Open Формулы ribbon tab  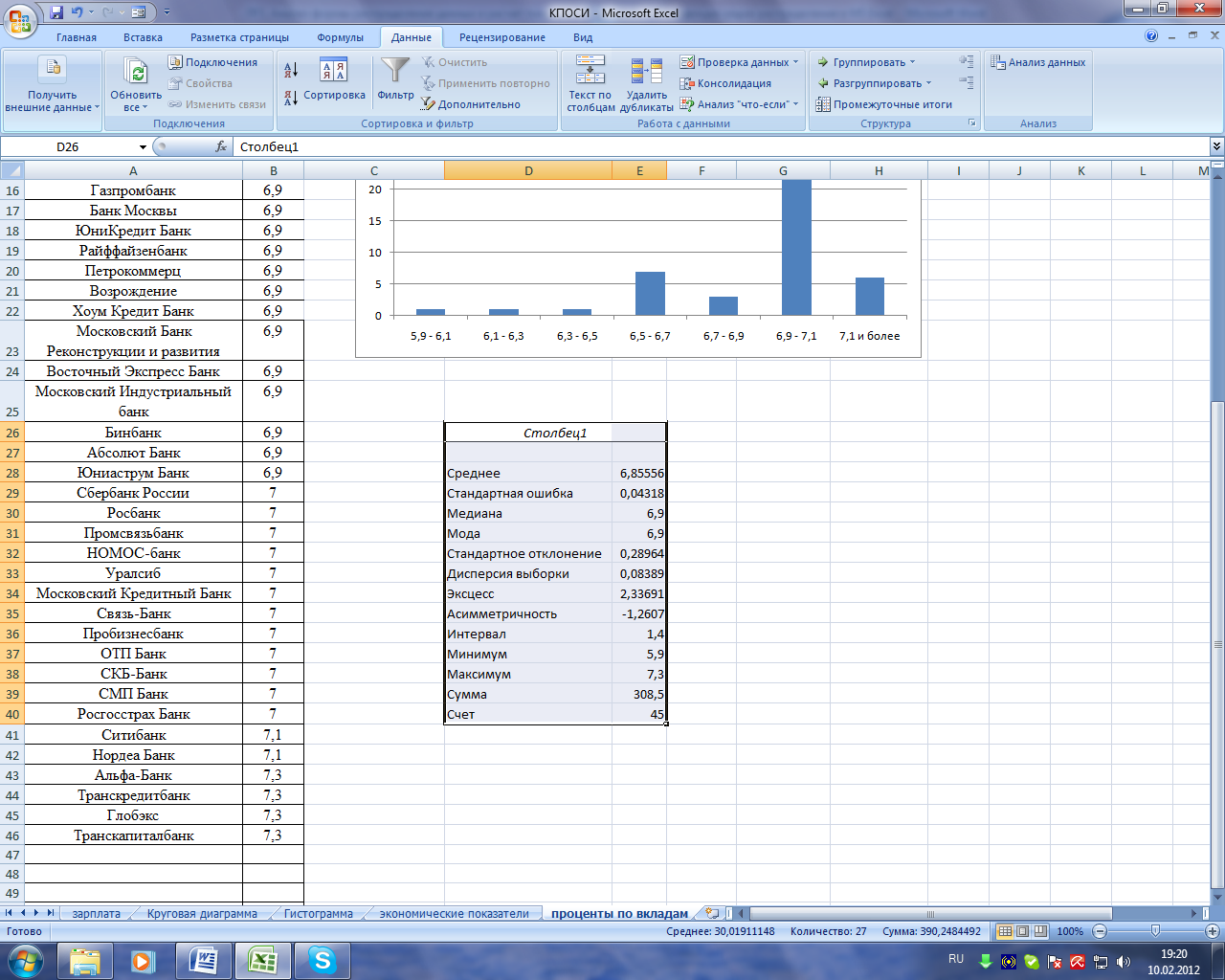[341, 37]
